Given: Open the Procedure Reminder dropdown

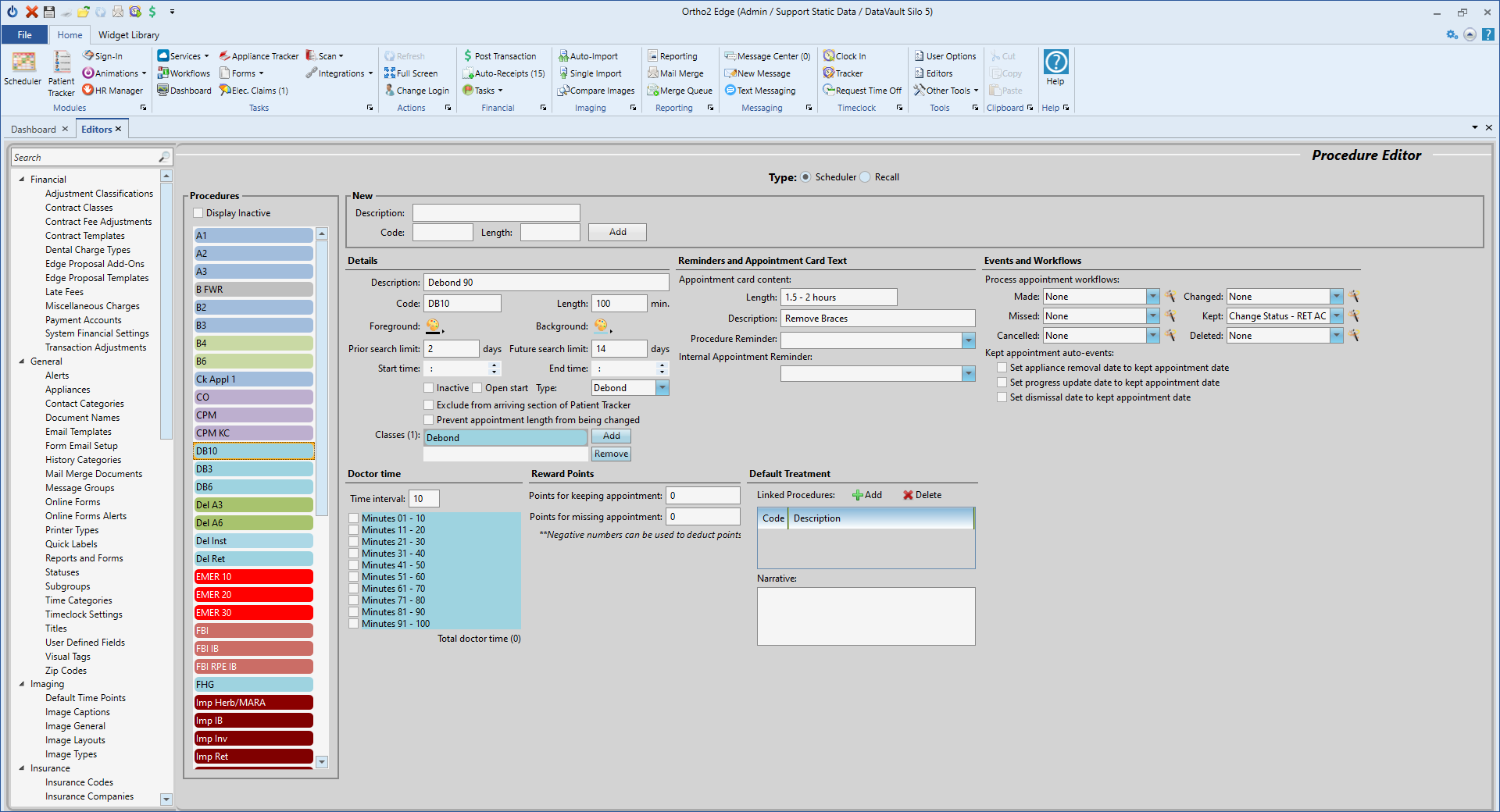Looking at the screenshot, I should click(x=969, y=340).
